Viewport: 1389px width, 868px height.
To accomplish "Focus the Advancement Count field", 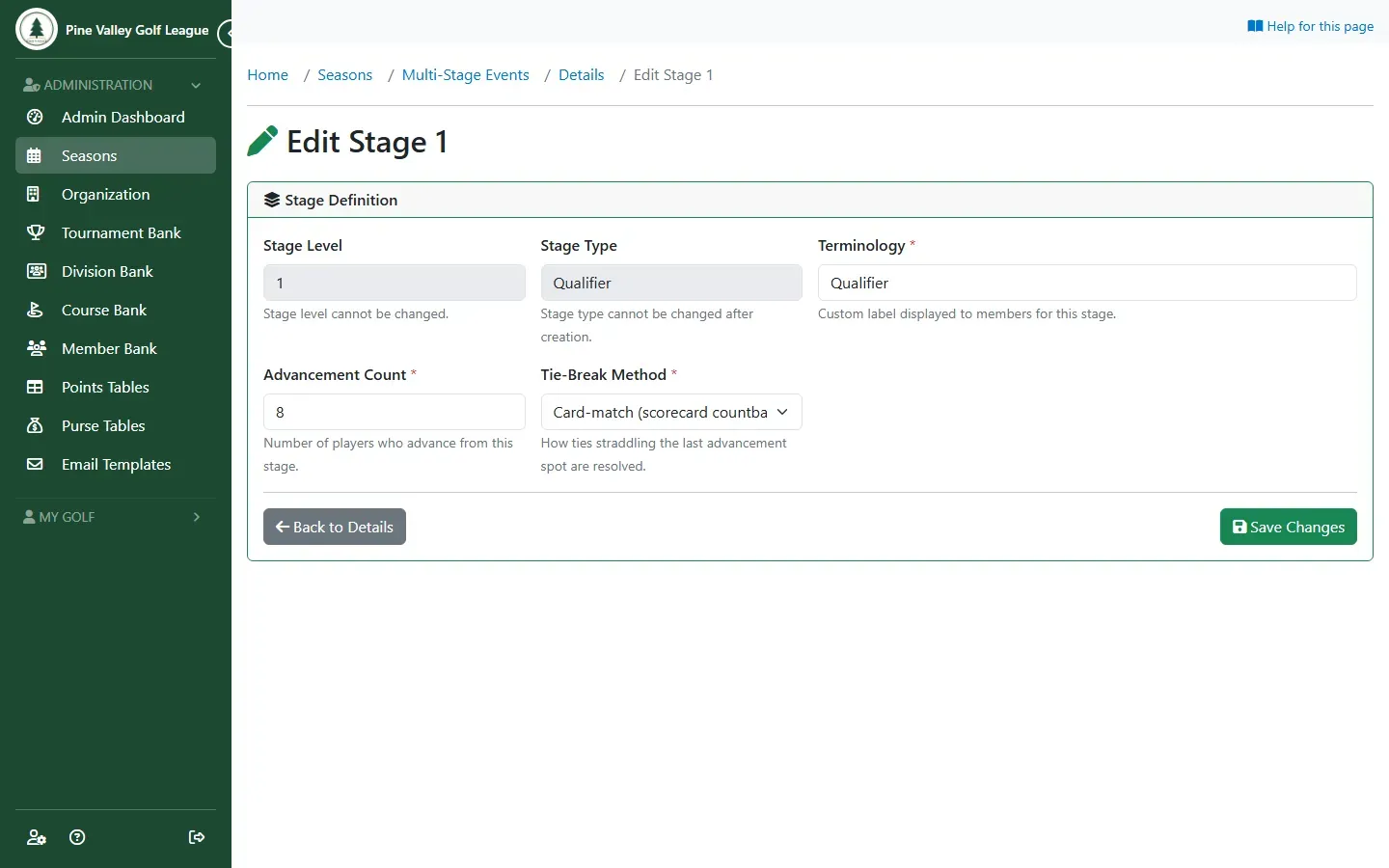I will pos(395,412).
